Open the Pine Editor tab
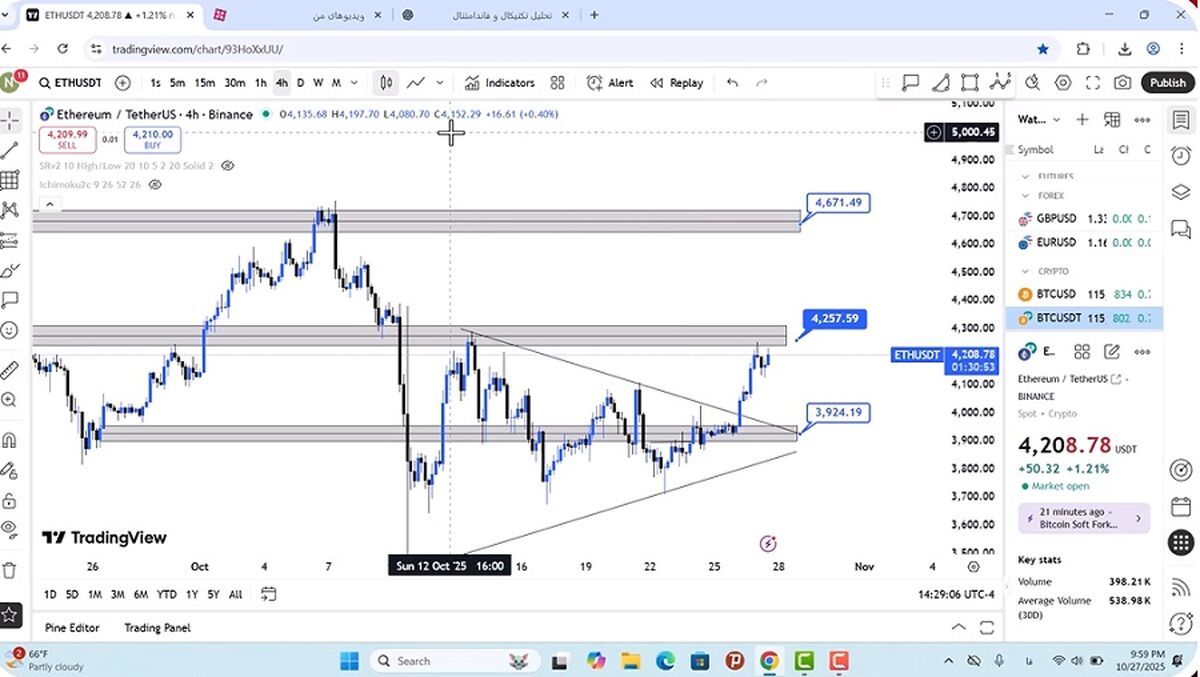 pyautogui.click(x=72, y=628)
